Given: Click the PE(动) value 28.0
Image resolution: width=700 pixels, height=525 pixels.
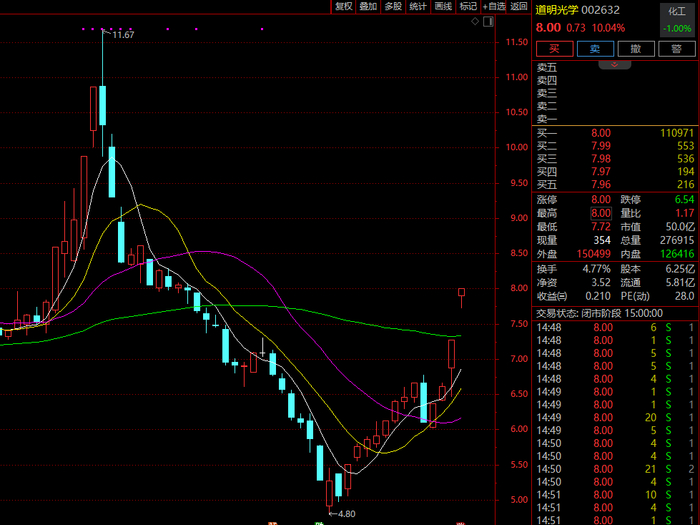Looking at the screenshot, I should 685,296.
